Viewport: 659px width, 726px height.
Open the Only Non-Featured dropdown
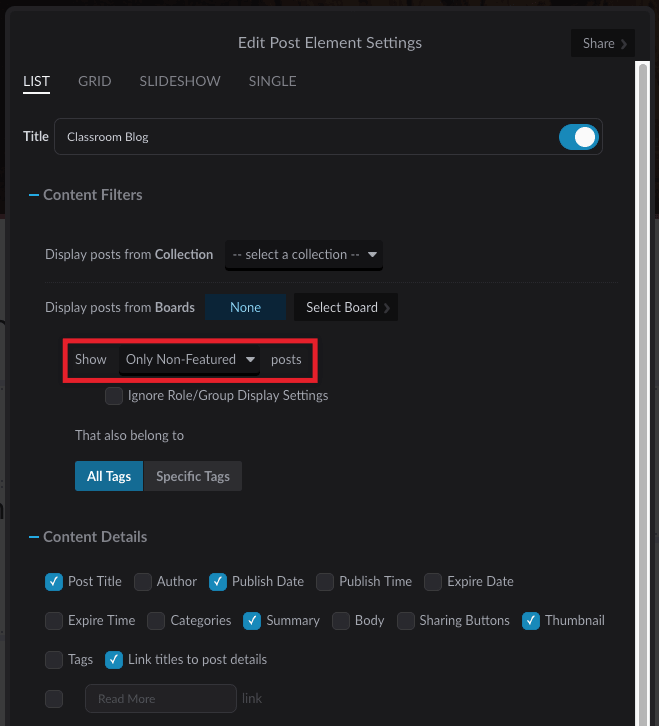pos(189,360)
